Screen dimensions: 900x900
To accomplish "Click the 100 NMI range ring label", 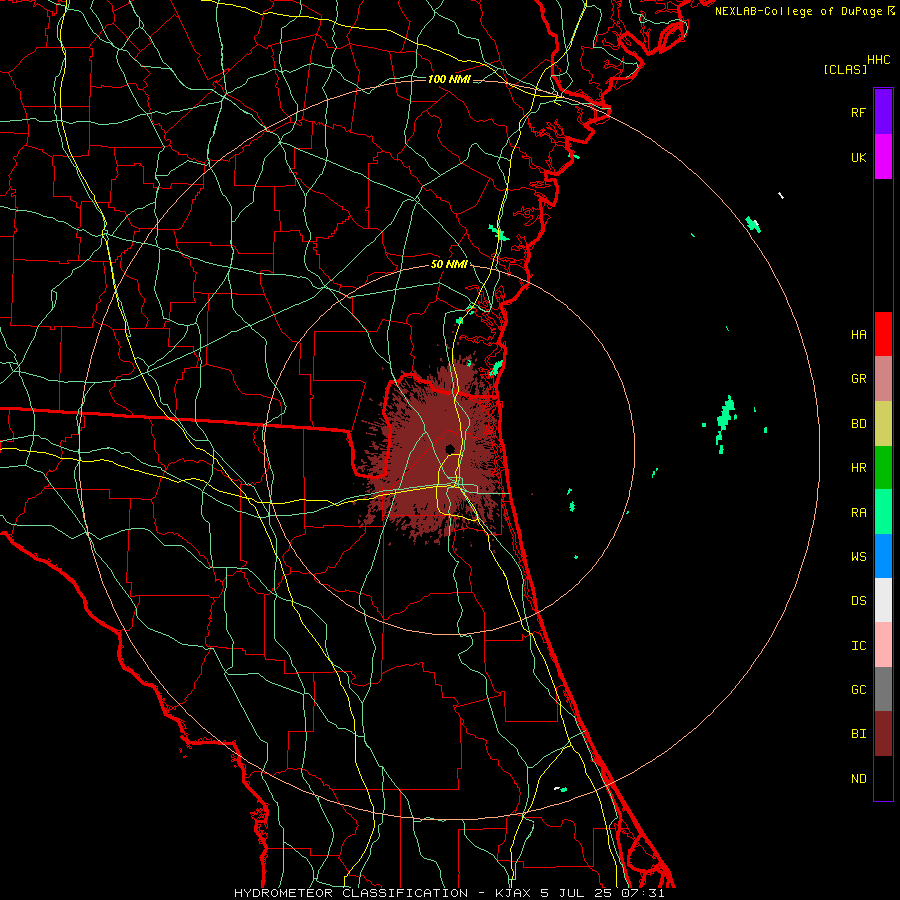I will (x=449, y=79).
